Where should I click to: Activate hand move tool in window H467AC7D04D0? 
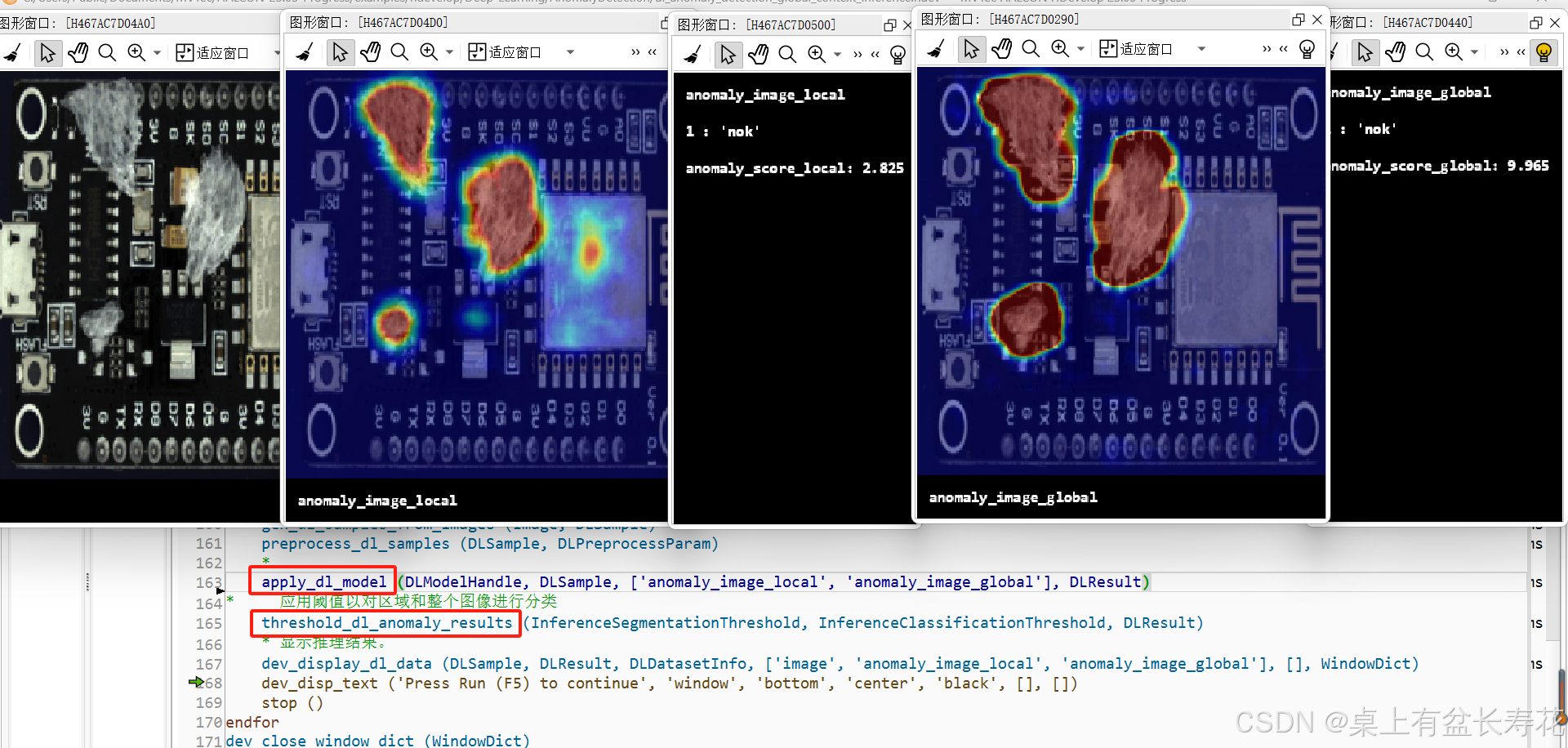pos(370,53)
